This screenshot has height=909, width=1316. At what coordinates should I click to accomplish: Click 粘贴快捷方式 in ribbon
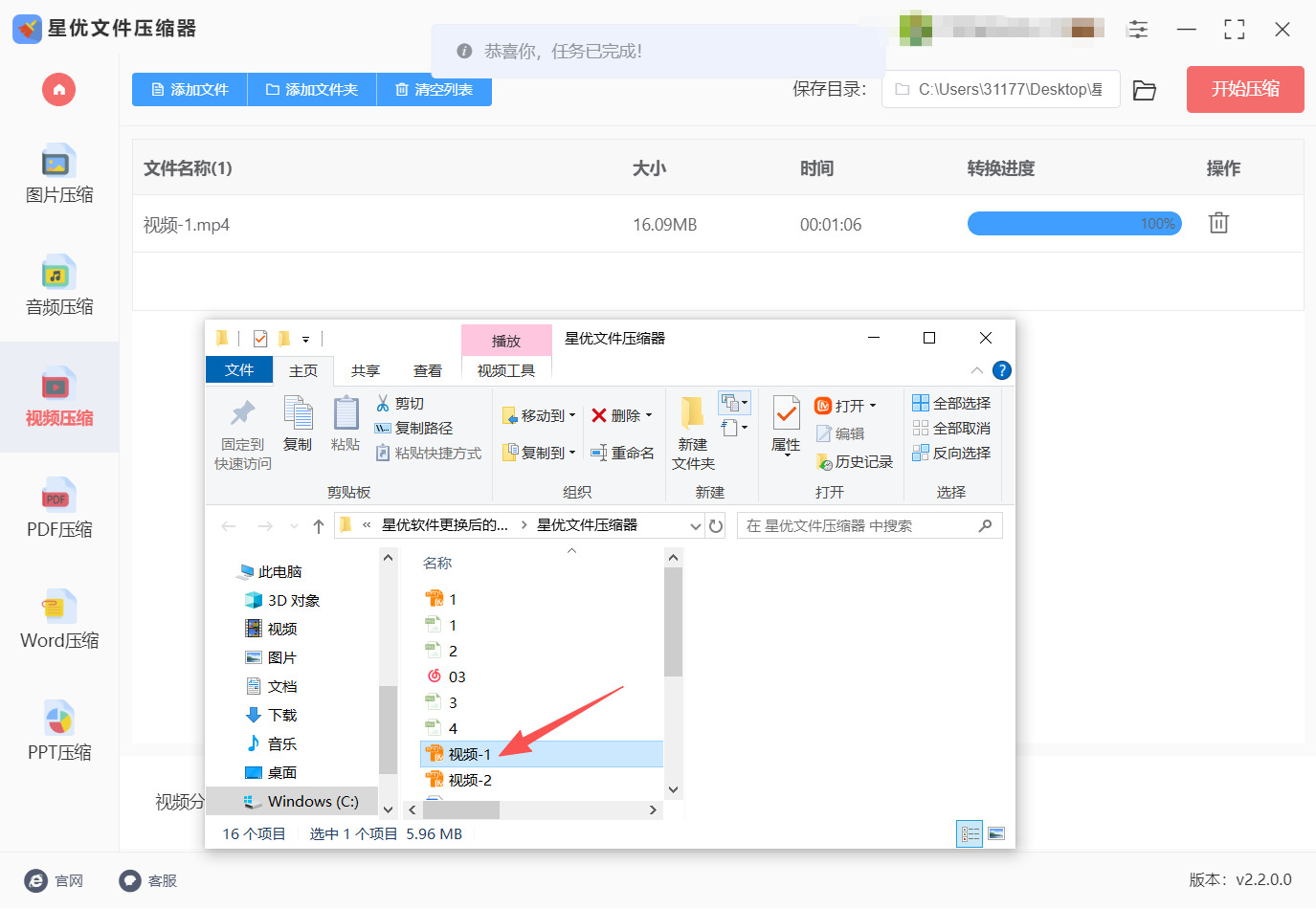[429, 454]
